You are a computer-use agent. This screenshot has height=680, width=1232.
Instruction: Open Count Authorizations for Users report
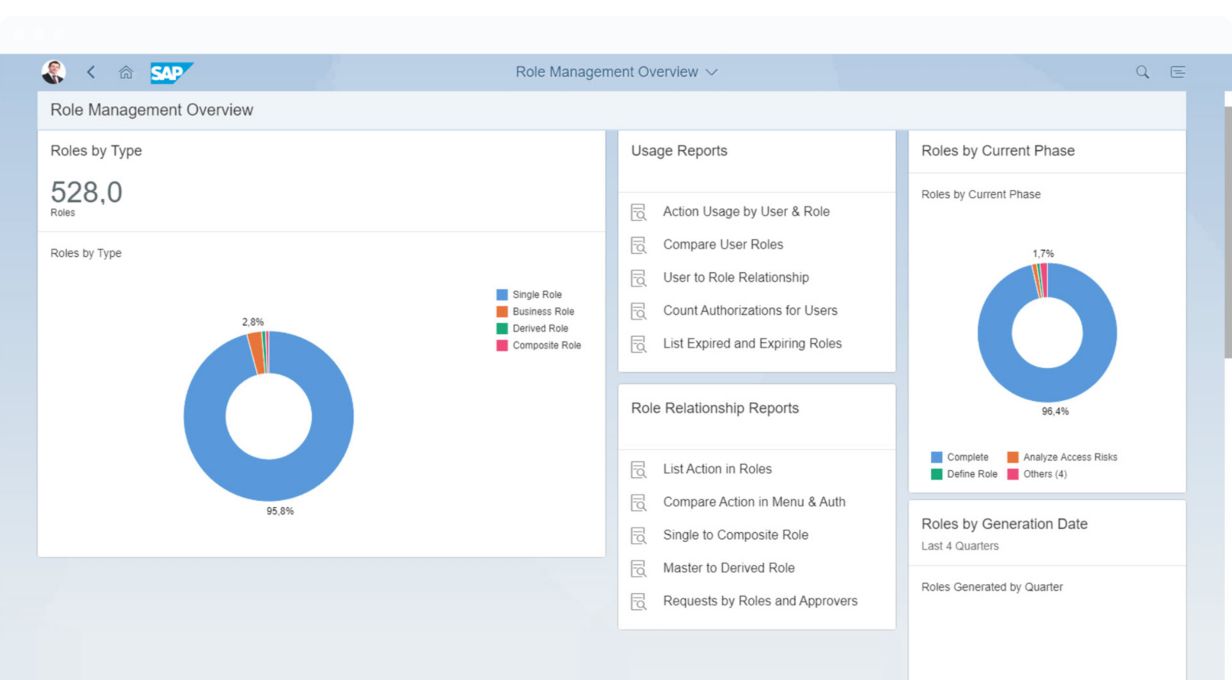point(750,311)
